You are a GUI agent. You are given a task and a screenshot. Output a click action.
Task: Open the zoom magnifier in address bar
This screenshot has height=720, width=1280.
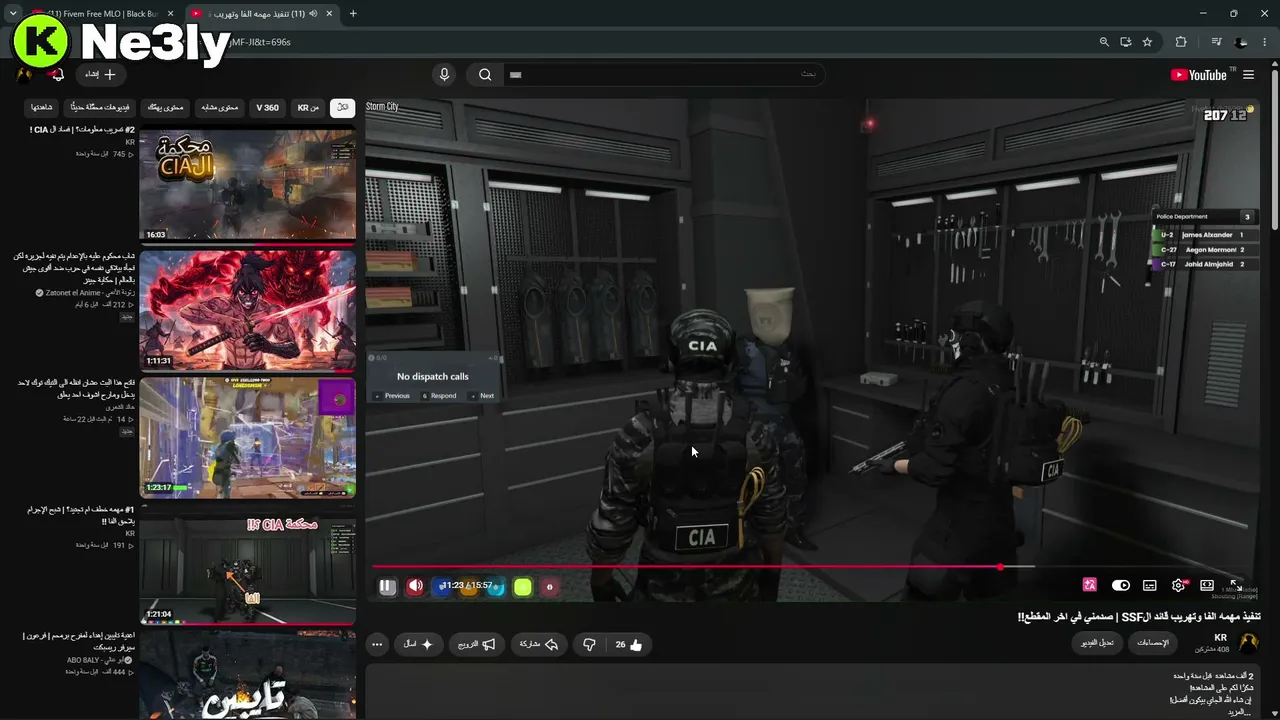1104,42
